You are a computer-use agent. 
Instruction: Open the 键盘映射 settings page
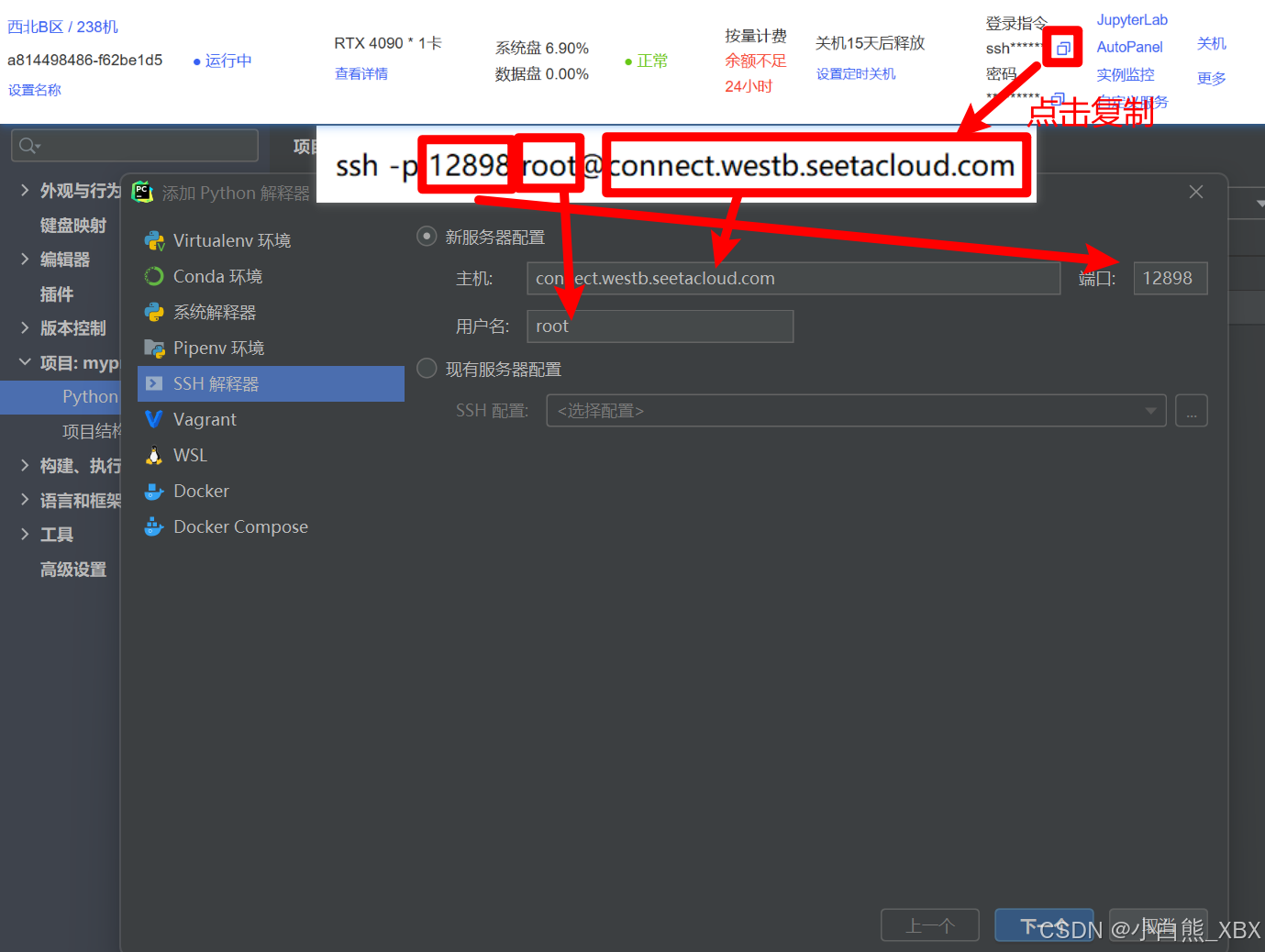(73, 226)
